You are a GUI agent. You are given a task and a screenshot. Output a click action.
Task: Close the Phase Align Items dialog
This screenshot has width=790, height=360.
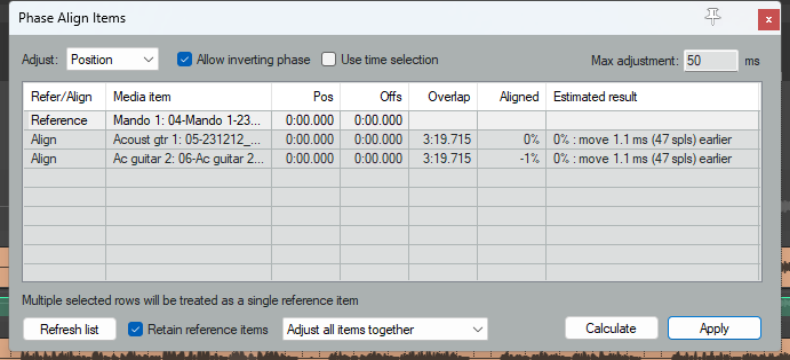point(768,20)
